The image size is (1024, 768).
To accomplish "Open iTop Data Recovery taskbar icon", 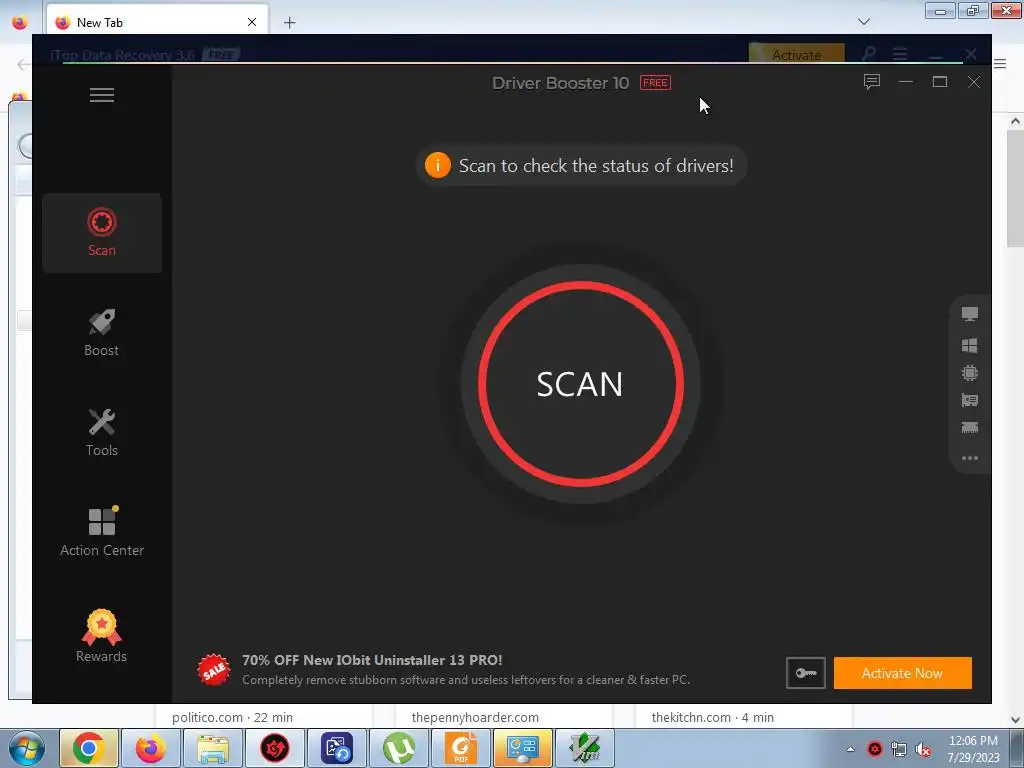I will (x=337, y=748).
